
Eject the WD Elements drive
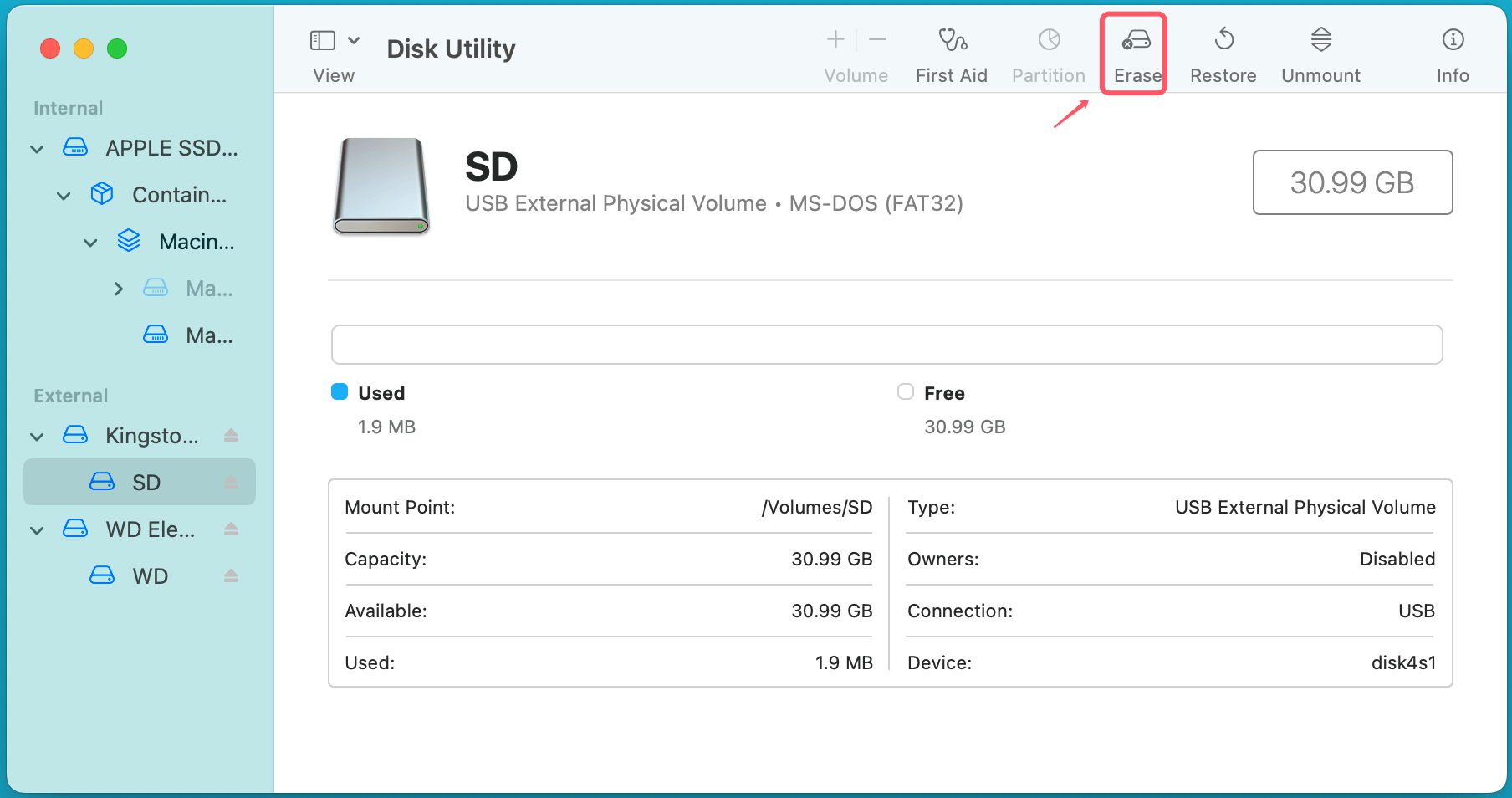[x=231, y=529]
